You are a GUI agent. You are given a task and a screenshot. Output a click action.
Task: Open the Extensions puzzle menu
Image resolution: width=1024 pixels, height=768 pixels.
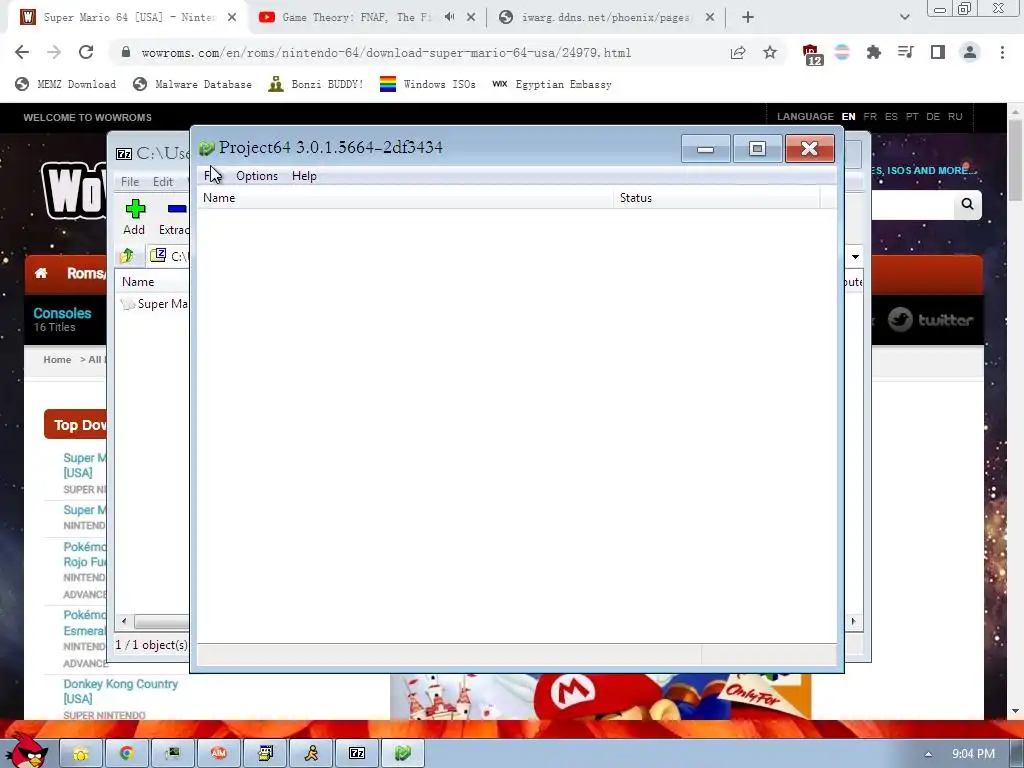[873, 52]
